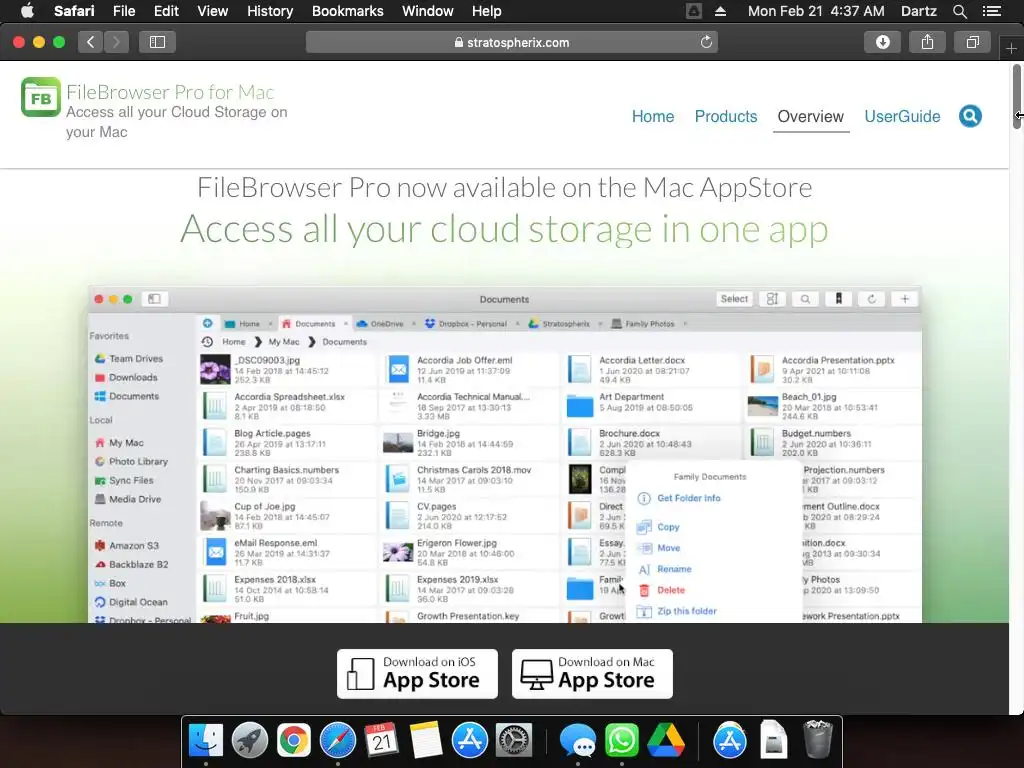Add a new Safari tab
Viewport: 1024px width, 768px height.
click(1011, 48)
